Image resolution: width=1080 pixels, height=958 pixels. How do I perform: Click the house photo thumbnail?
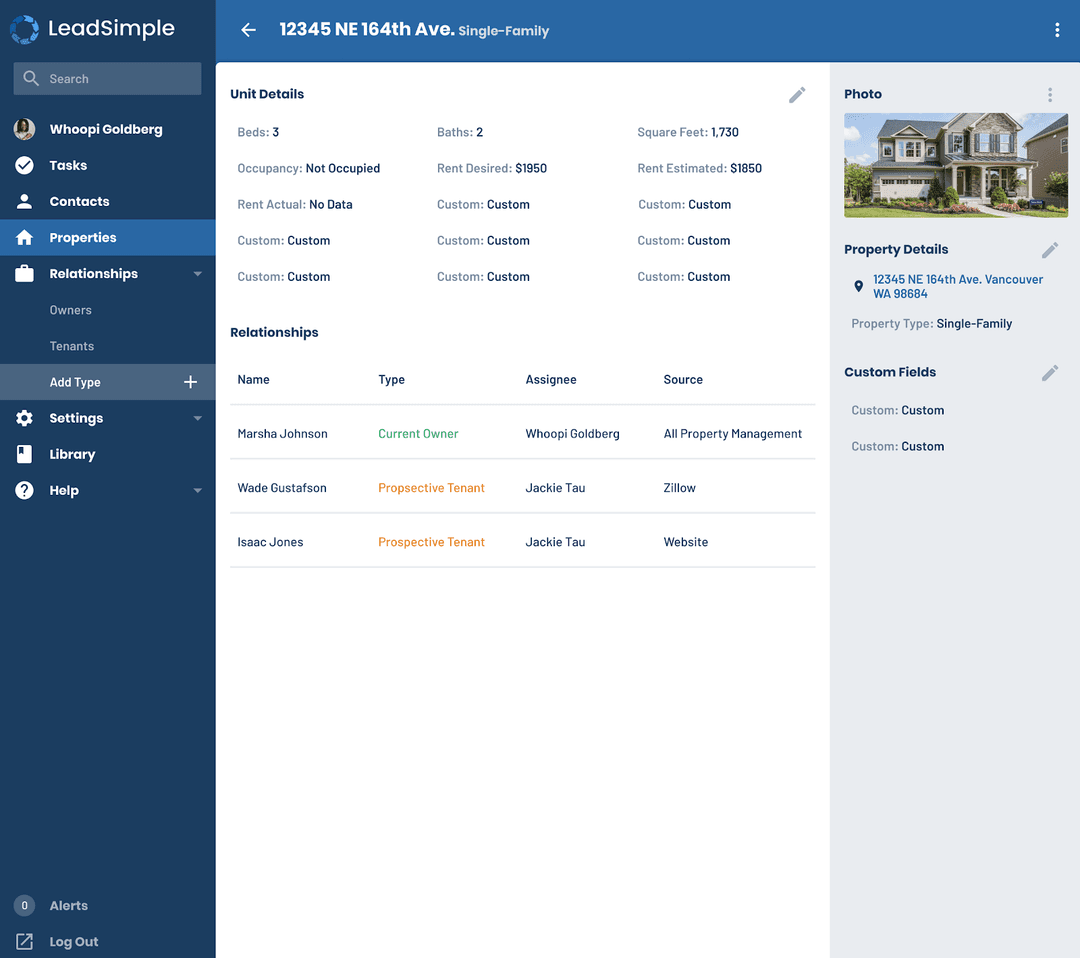[955, 165]
